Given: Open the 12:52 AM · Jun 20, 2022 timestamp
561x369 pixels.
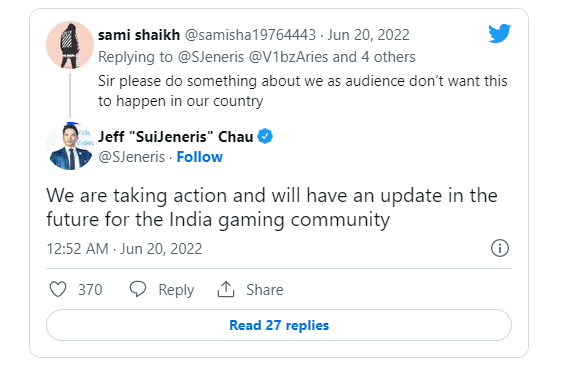Looking at the screenshot, I should pos(124,248).
